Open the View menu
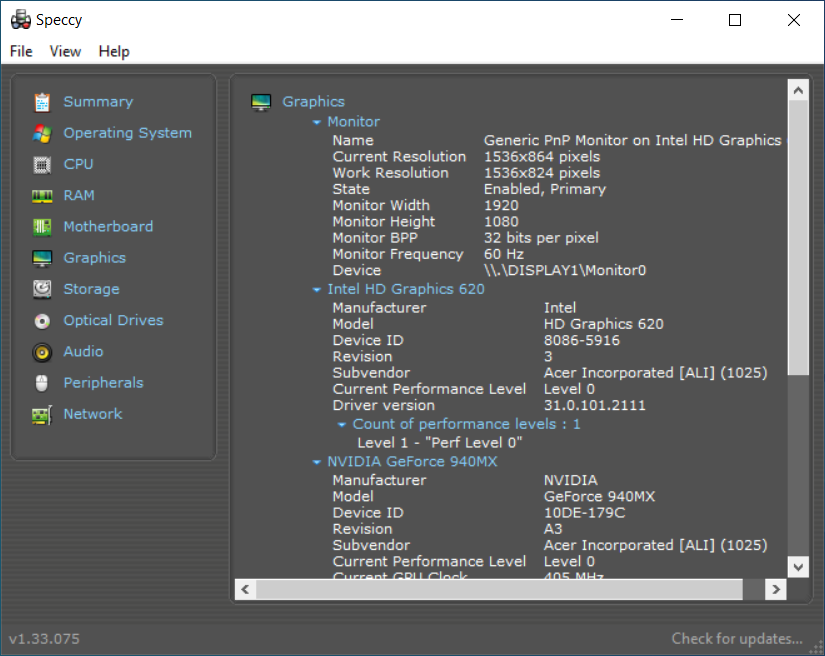The height and width of the screenshot is (656, 825). 65,52
